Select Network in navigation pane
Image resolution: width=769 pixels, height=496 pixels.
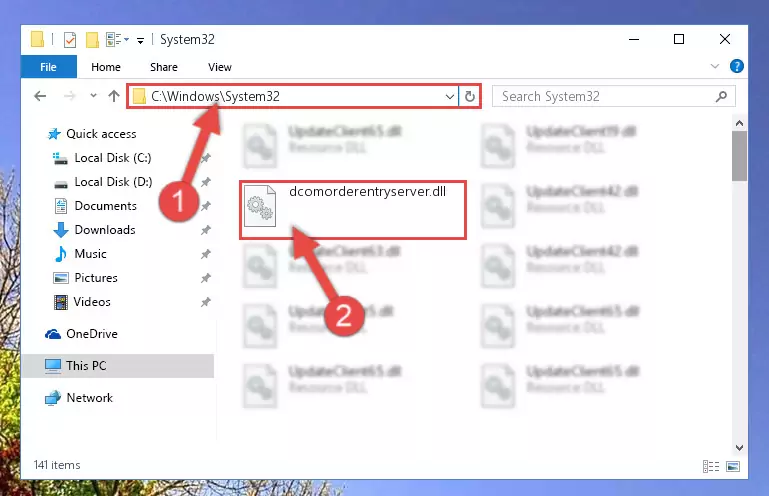pos(89,398)
